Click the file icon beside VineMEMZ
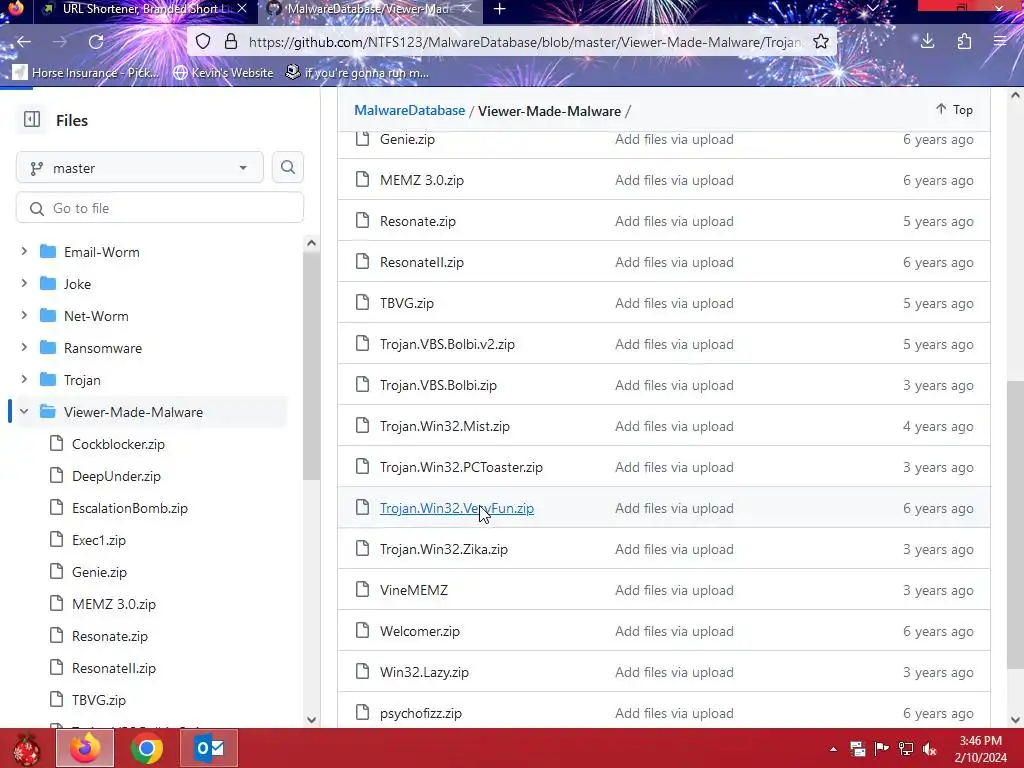This screenshot has width=1024, height=768. (362, 590)
